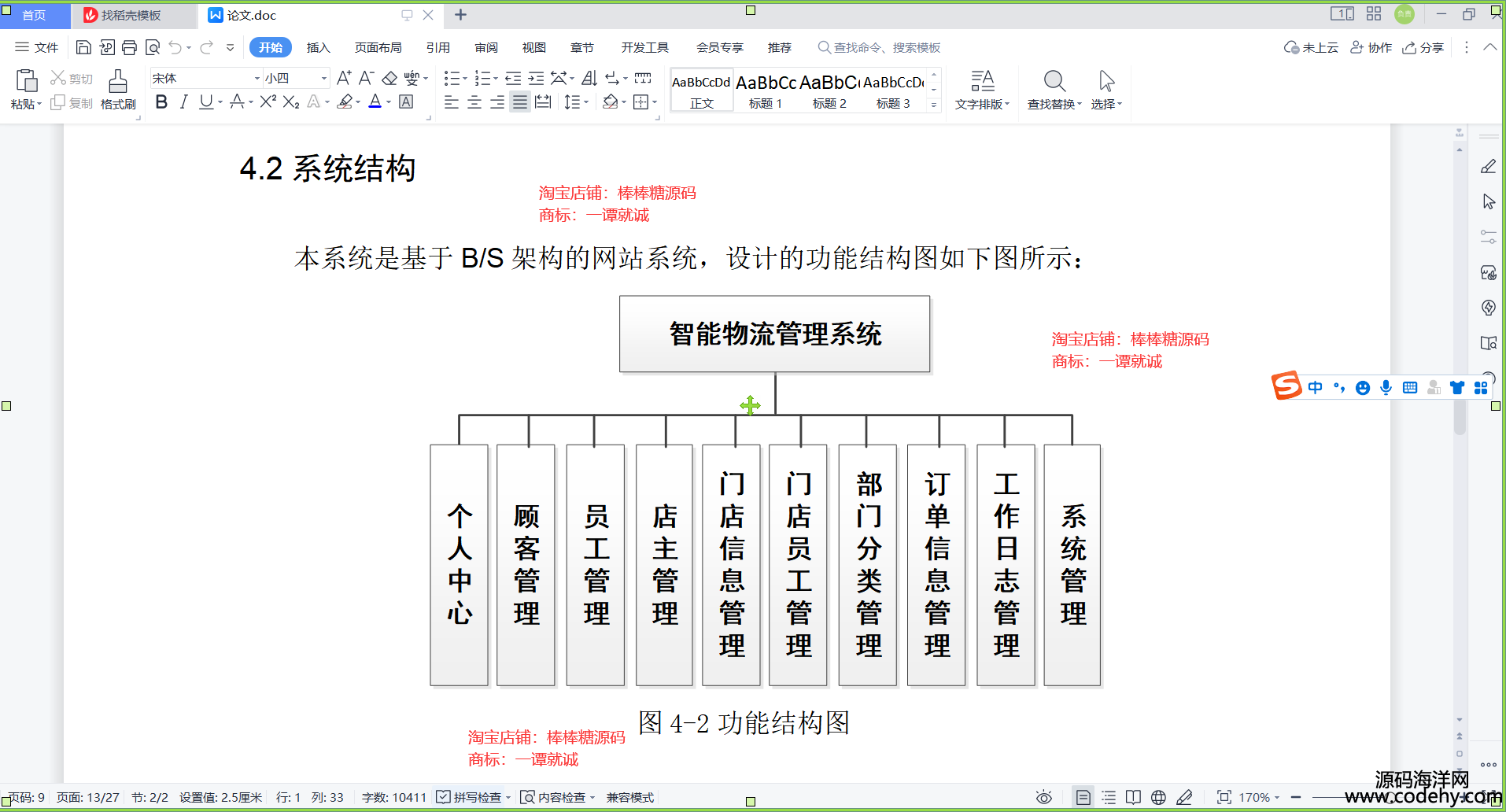Open the Select cursor tool
This screenshot has height=812, width=1506.
[x=1106, y=89]
